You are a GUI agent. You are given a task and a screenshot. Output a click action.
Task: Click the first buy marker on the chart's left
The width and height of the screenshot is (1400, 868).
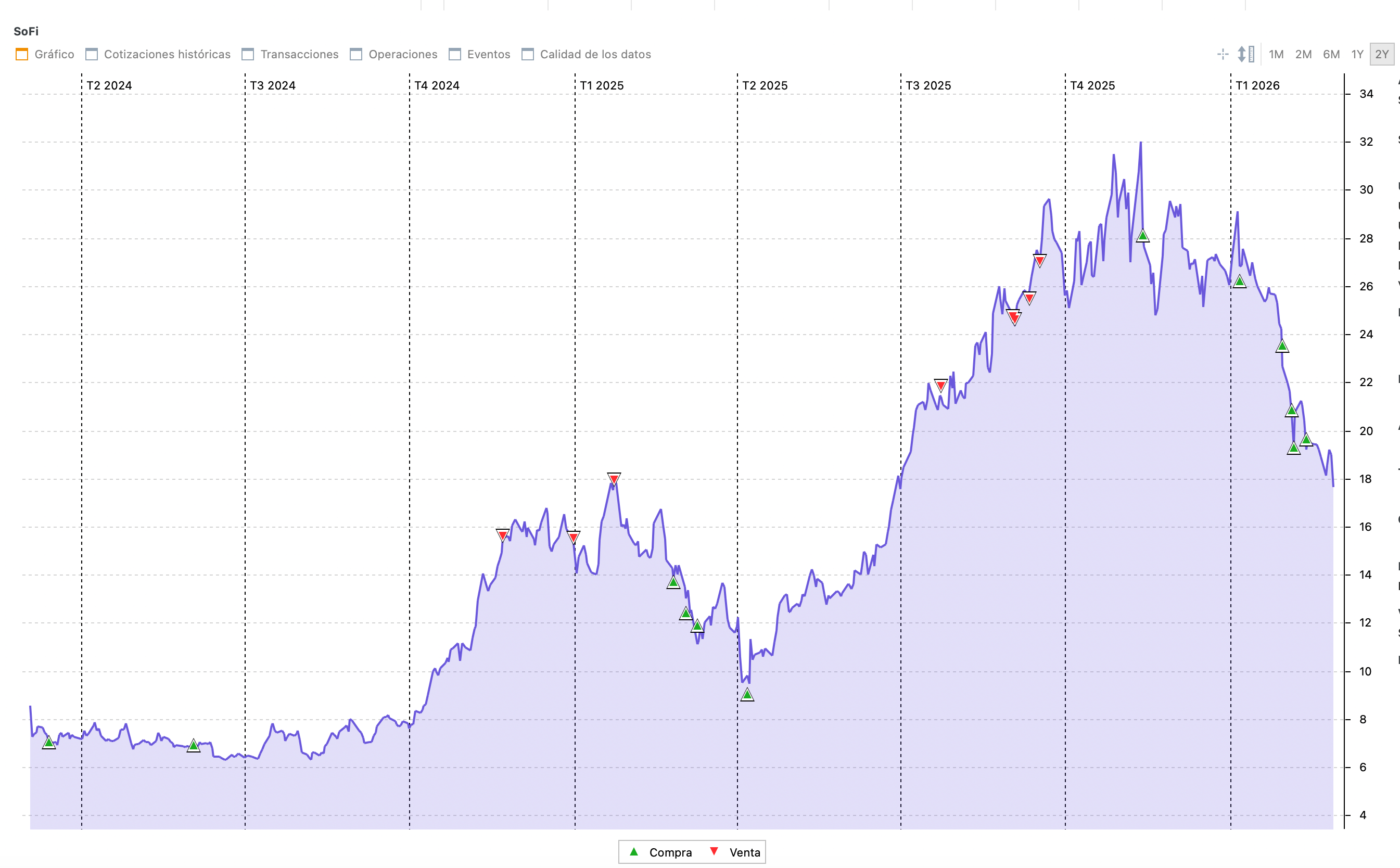click(x=49, y=743)
